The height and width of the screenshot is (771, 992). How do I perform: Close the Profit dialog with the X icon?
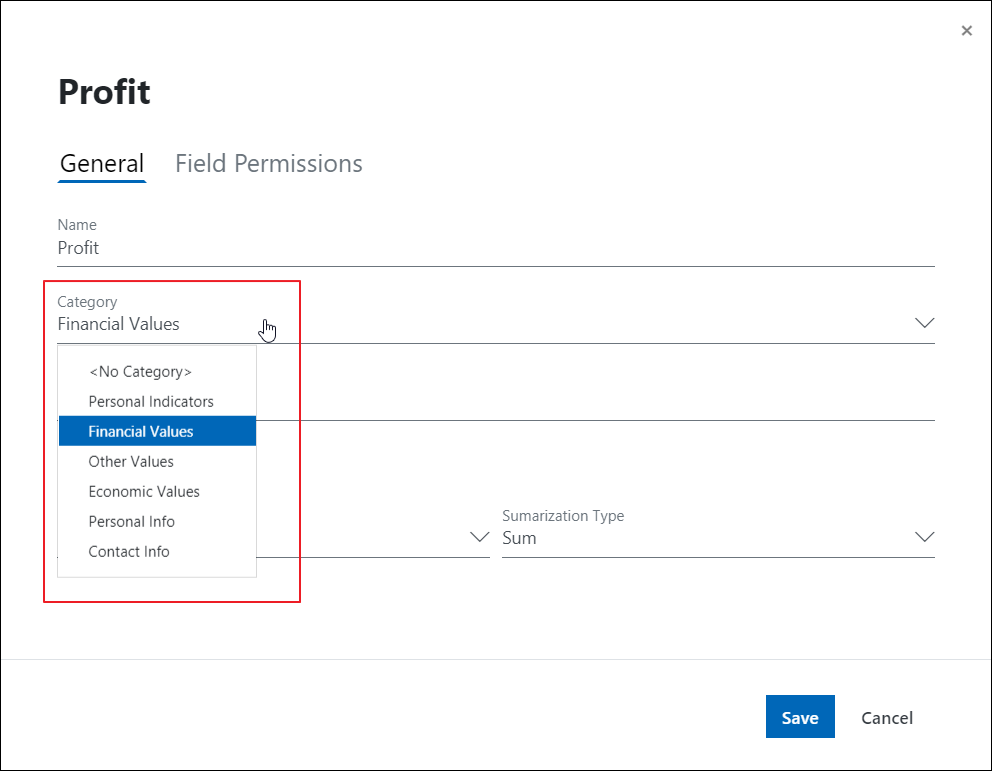pyautogui.click(x=966, y=30)
